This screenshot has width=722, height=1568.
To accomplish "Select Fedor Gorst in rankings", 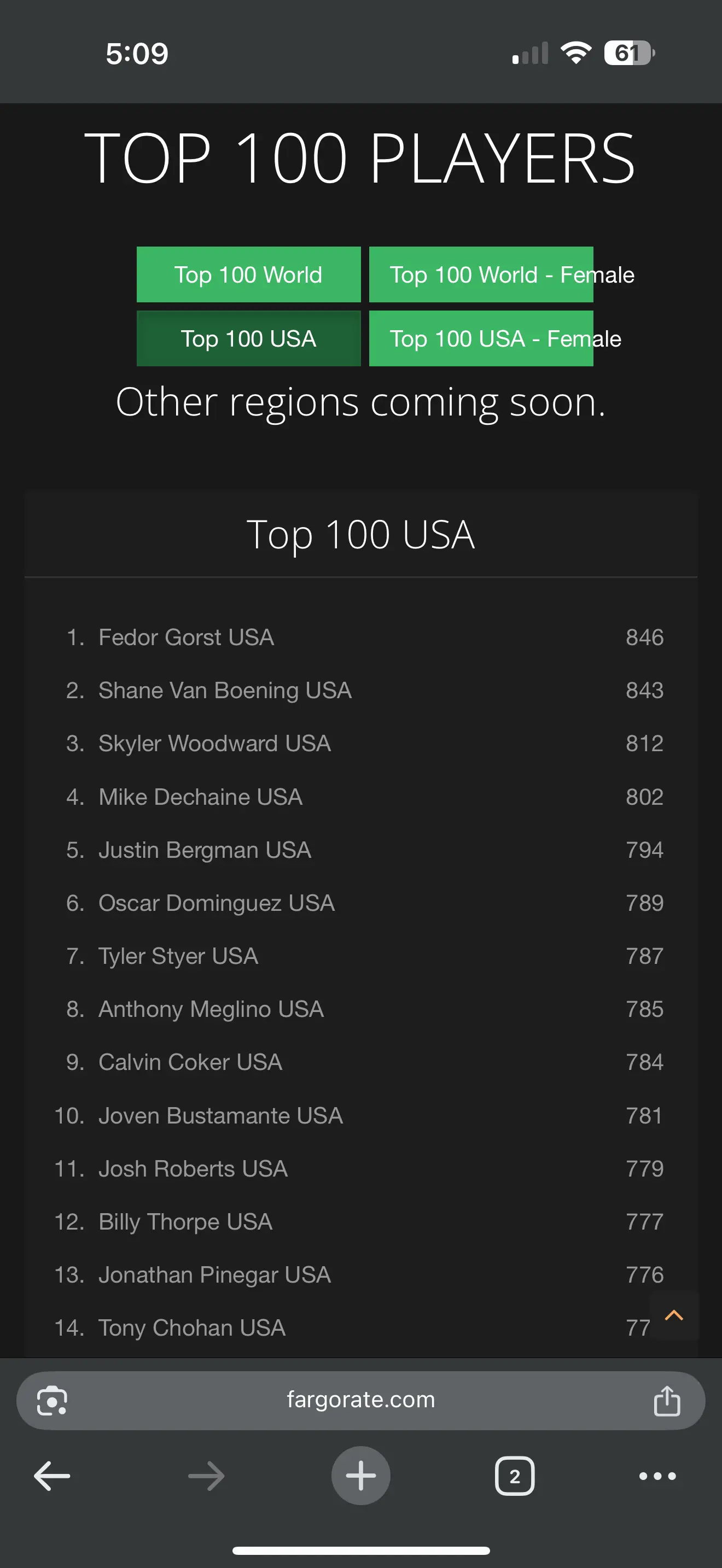I will click(x=187, y=637).
